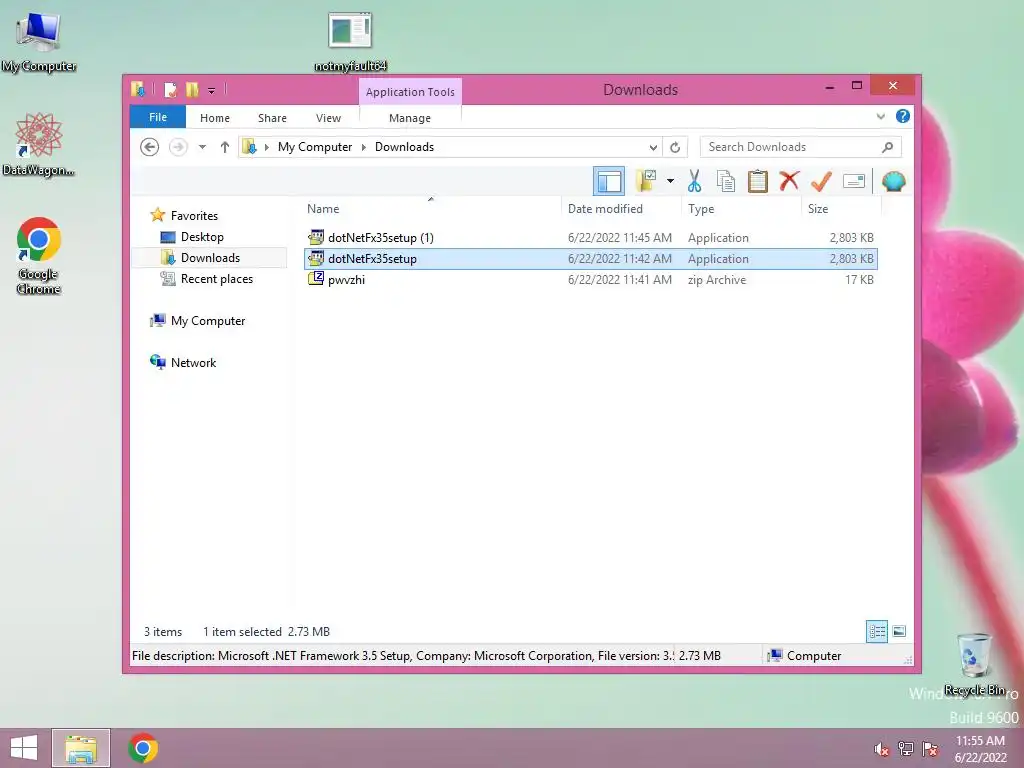Click the quick access New Folder icon
This screenshot has height=768, width=1024.
(192, 89)
